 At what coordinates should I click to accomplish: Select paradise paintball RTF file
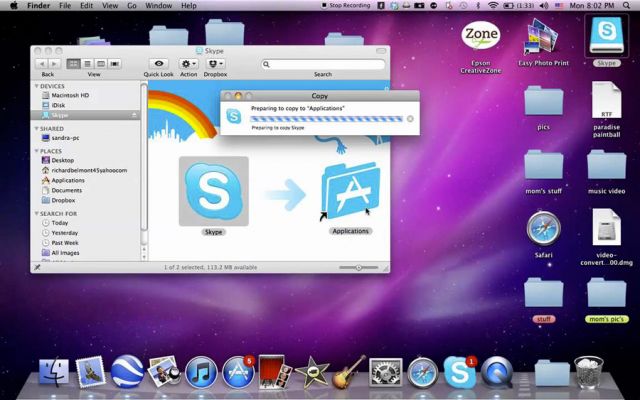pos(607,100)
